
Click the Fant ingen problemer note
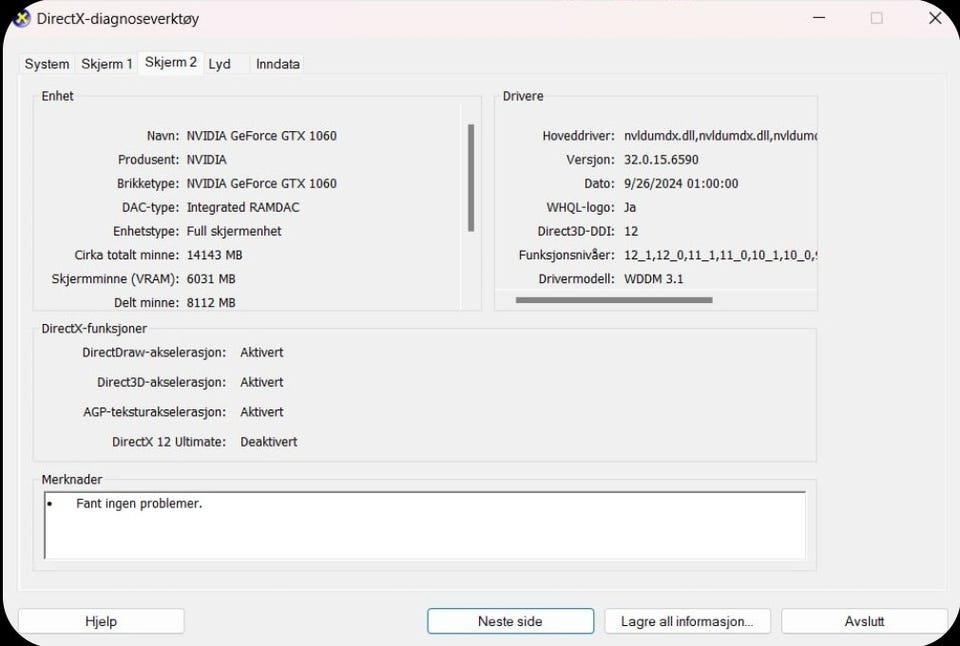pos(139,503)
